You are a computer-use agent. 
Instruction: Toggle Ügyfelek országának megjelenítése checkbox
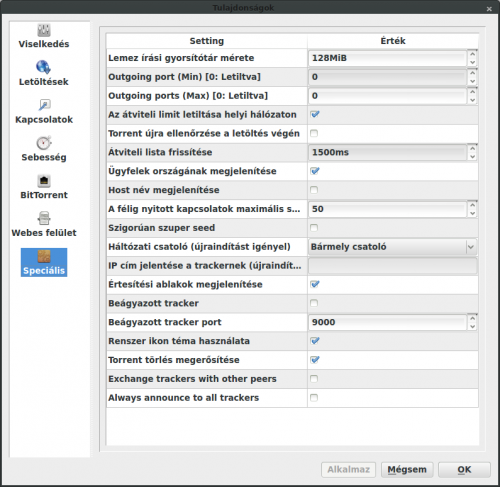pos(314,171)
